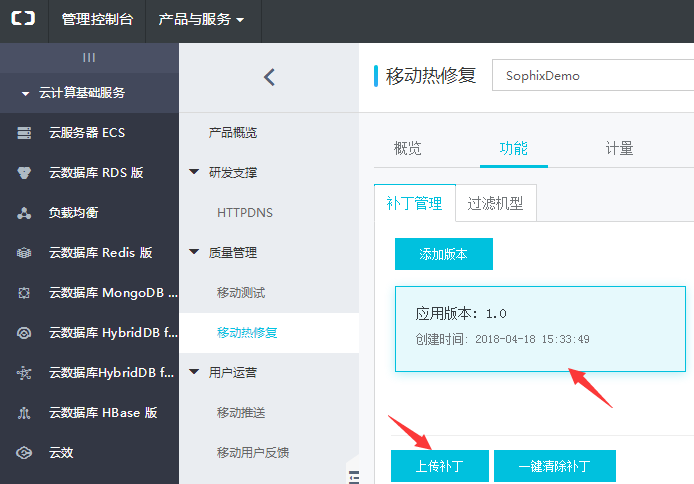Click the 上传补丁 button
The height and width of the screenshot is (484, 694).
[440, 466]
